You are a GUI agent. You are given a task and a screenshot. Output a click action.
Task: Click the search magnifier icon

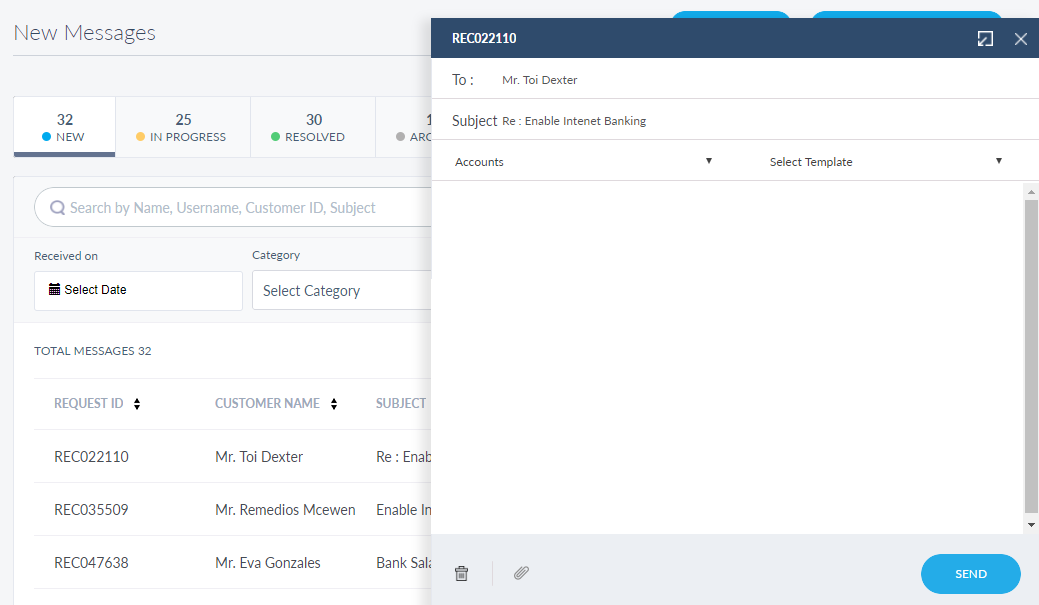coord(58,208)
